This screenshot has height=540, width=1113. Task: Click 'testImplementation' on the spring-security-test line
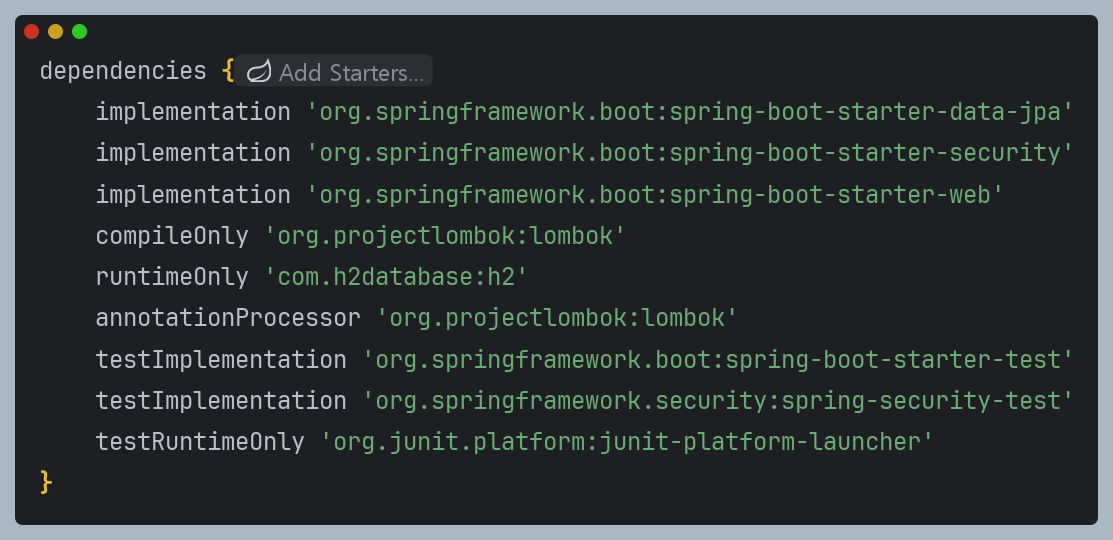coord(221,401)
